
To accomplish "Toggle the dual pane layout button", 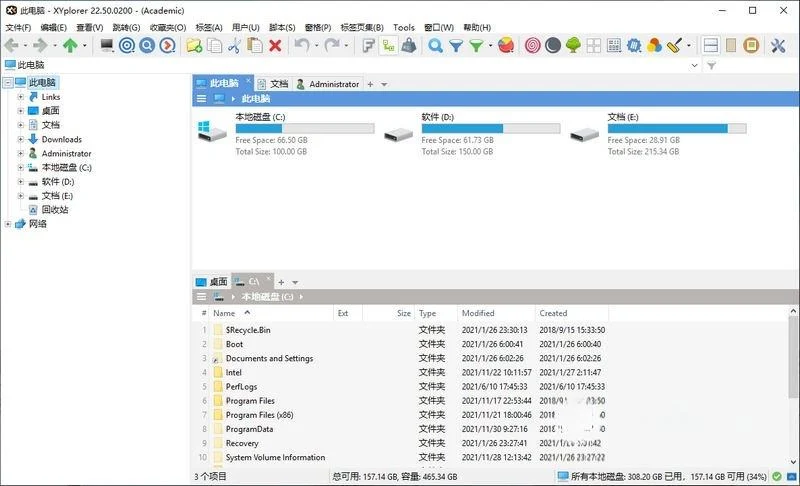I will [x=711, y=45].
